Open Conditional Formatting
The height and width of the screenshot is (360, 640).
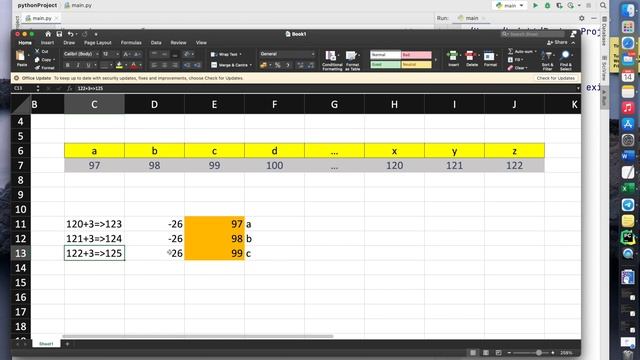[332, 60]
